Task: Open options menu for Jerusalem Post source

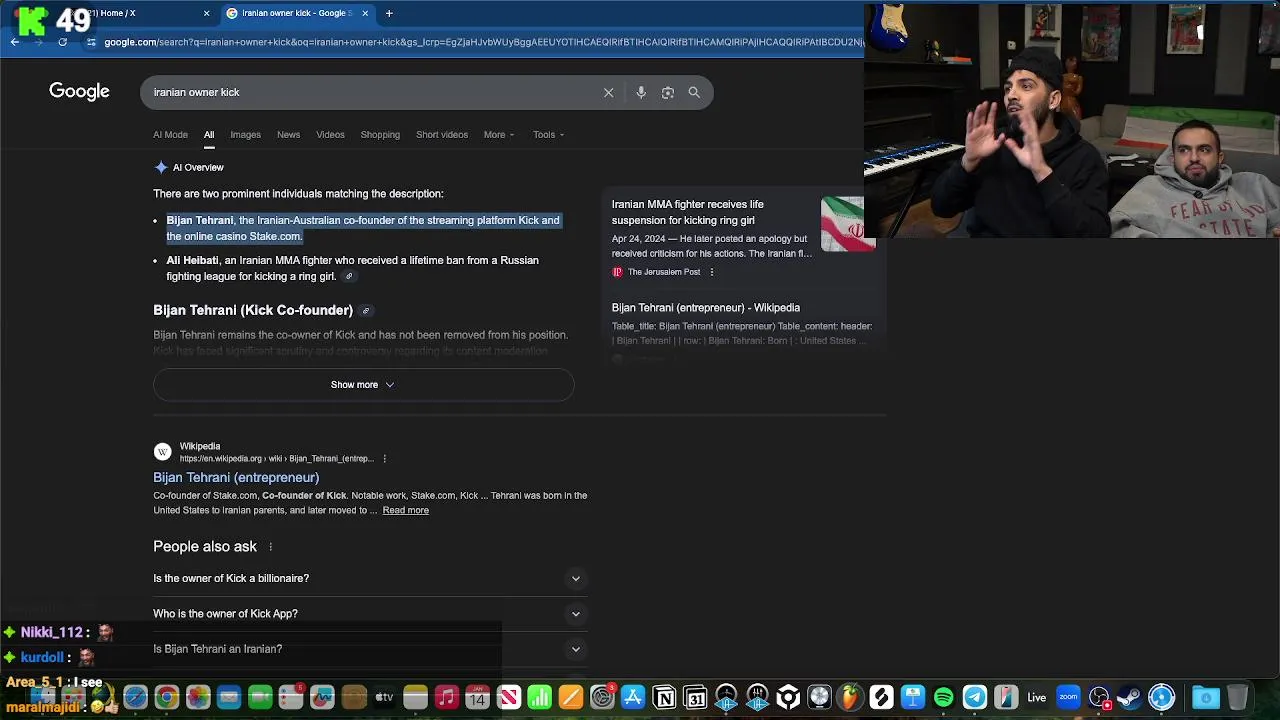Action: pos(711,272)
